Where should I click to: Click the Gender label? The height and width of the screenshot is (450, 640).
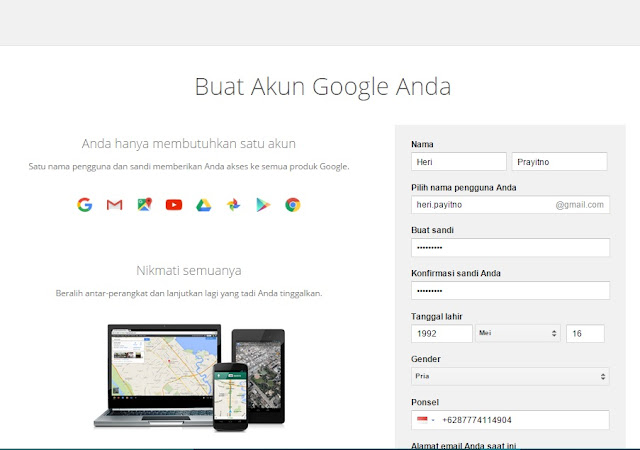426,359
